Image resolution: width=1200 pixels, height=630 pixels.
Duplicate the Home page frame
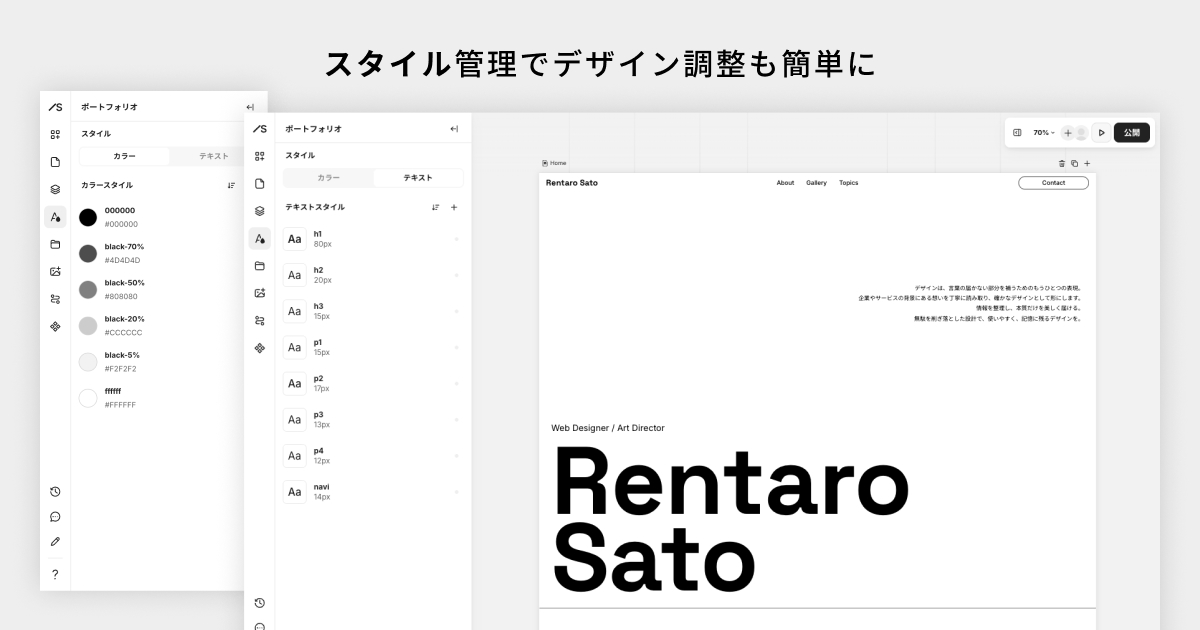(x=1075, y=163)
